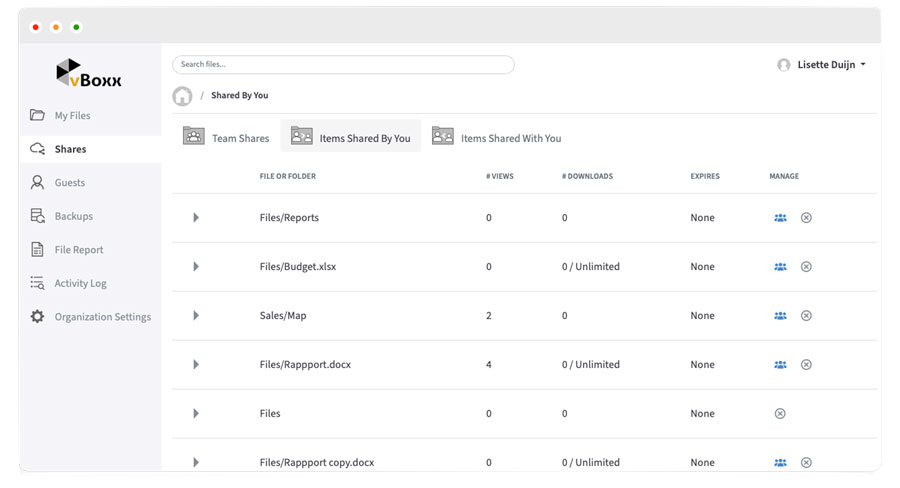Image resolution: width=900 pixels, height=488 pixels.
Task: Expand the Files/Reports row
Action: 196,218
